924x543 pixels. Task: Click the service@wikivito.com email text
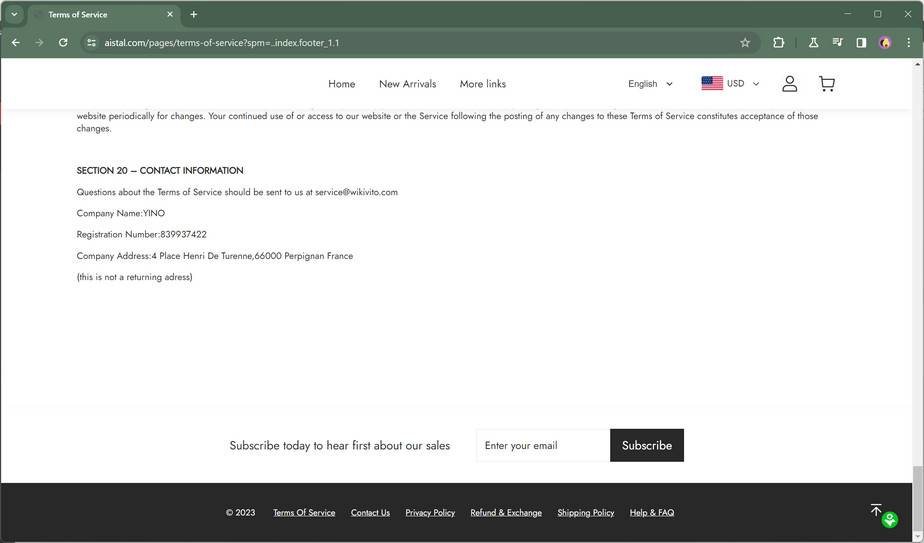coord(357,192)
